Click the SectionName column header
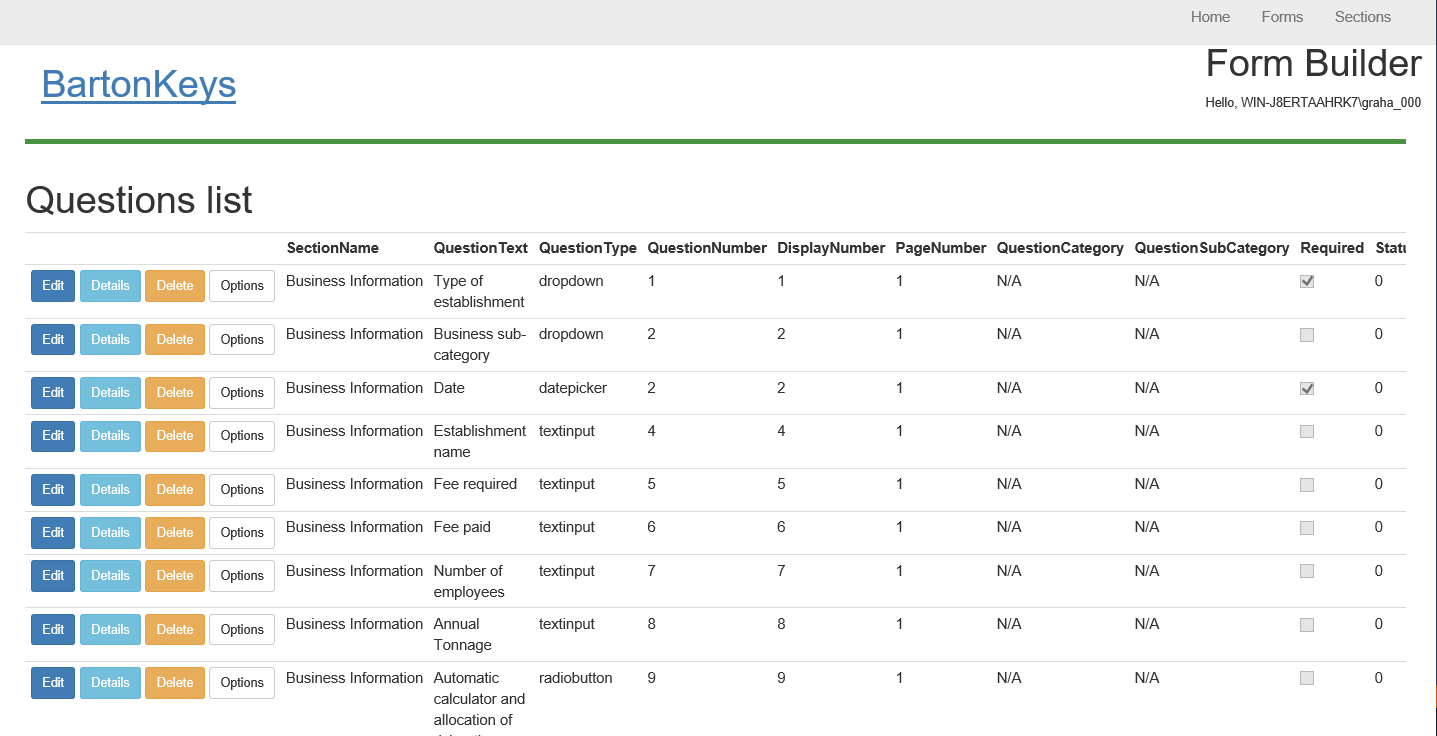The height and width of the screenshot is (736, 1437). (x=333, y=248)
